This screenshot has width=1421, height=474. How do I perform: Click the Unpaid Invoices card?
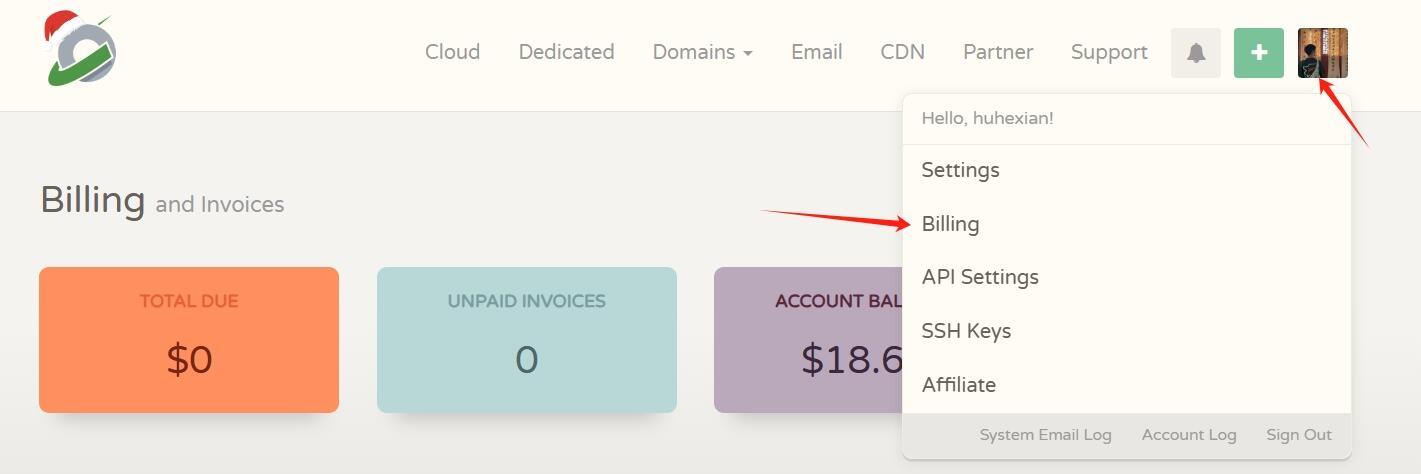(x=526, y=340)
